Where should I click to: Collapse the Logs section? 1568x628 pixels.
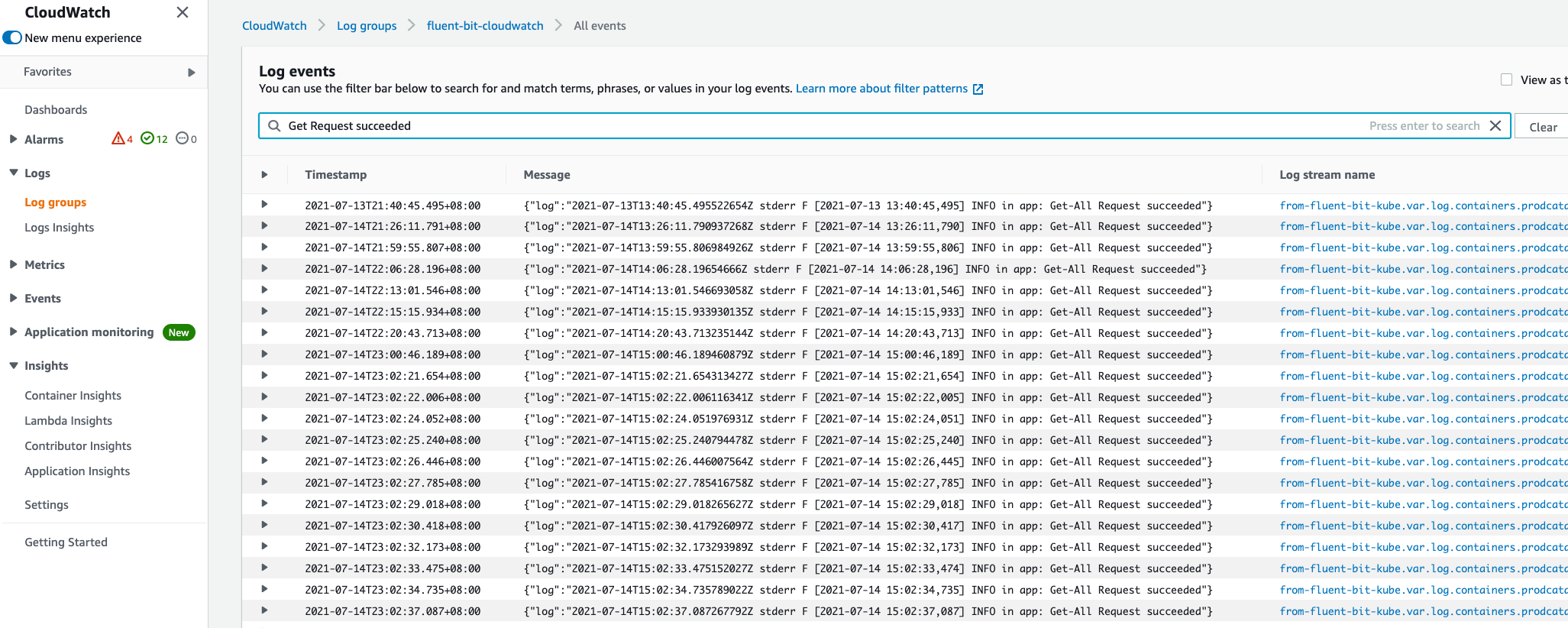click(x=13, y=173)
